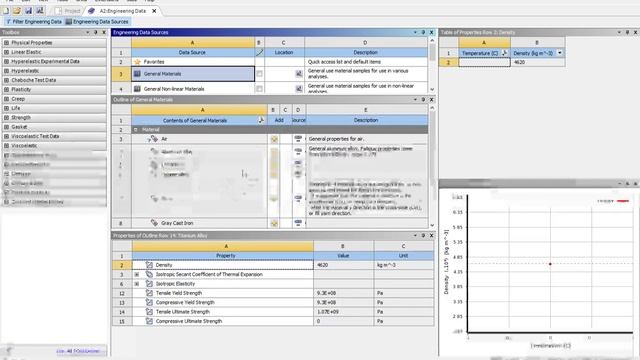Pin the Toolbox panel
This screenshot has width=640, height=360.
tap(96, 32)
